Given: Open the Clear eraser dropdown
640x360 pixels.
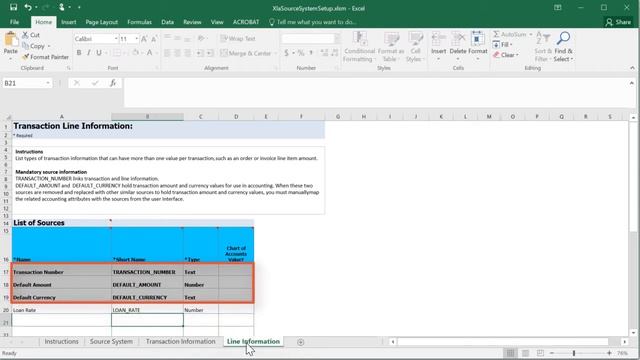Looking at the screenshot, I should point(505,55).
